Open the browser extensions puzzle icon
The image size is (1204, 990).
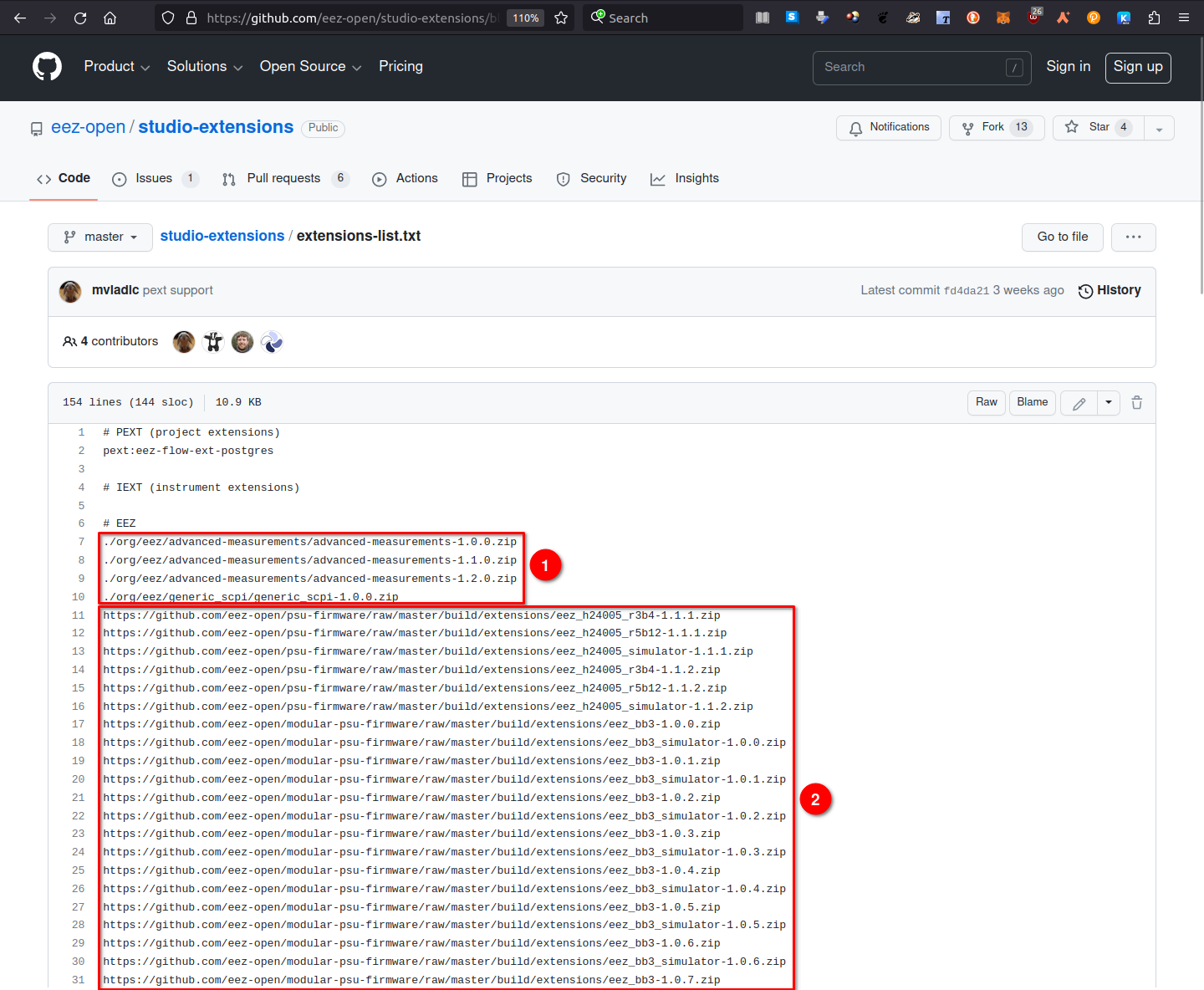1154,18
